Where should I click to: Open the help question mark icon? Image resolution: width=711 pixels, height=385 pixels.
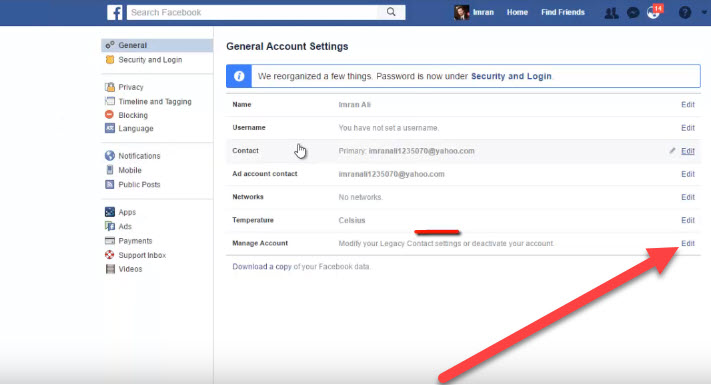(x=685, y=13)
